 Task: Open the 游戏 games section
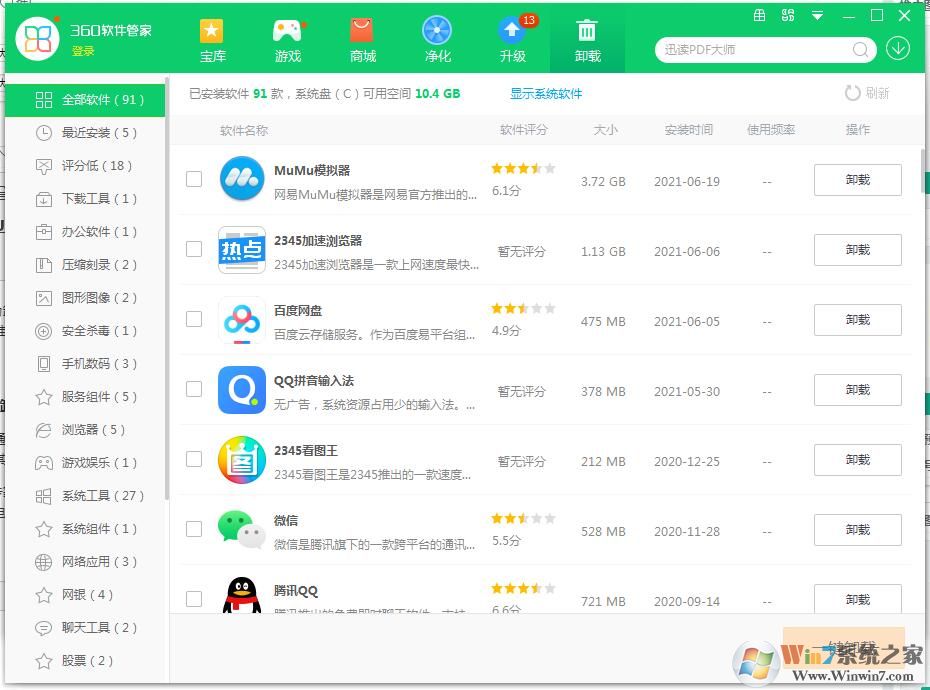pos(287,40)
